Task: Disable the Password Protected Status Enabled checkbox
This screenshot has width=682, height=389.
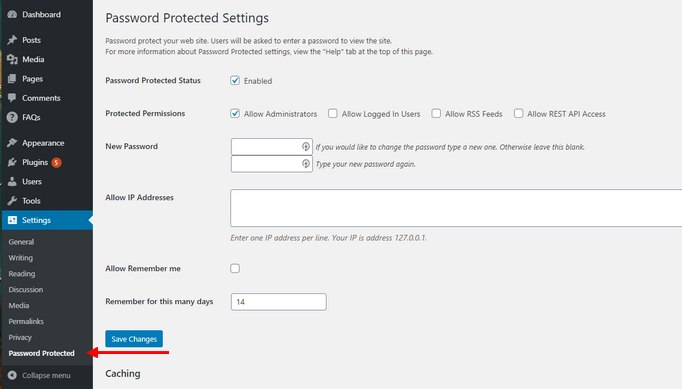Action: point(235,80)
